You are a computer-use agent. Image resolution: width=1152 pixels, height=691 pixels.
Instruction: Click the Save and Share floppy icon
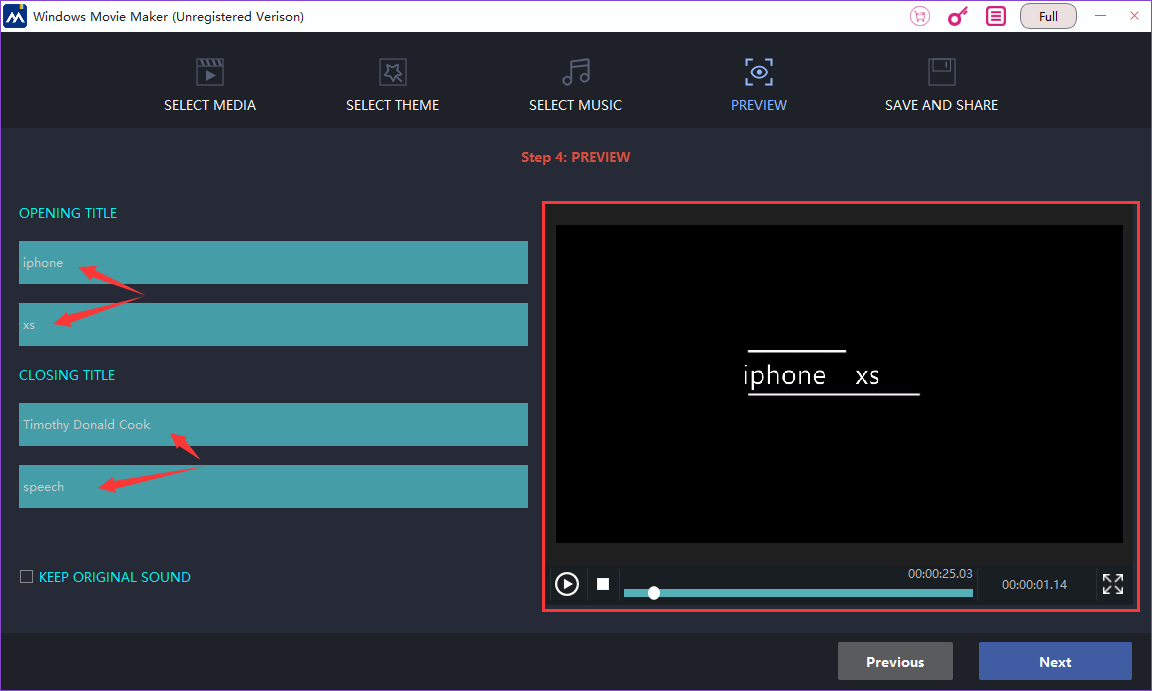tap(942, 72)
